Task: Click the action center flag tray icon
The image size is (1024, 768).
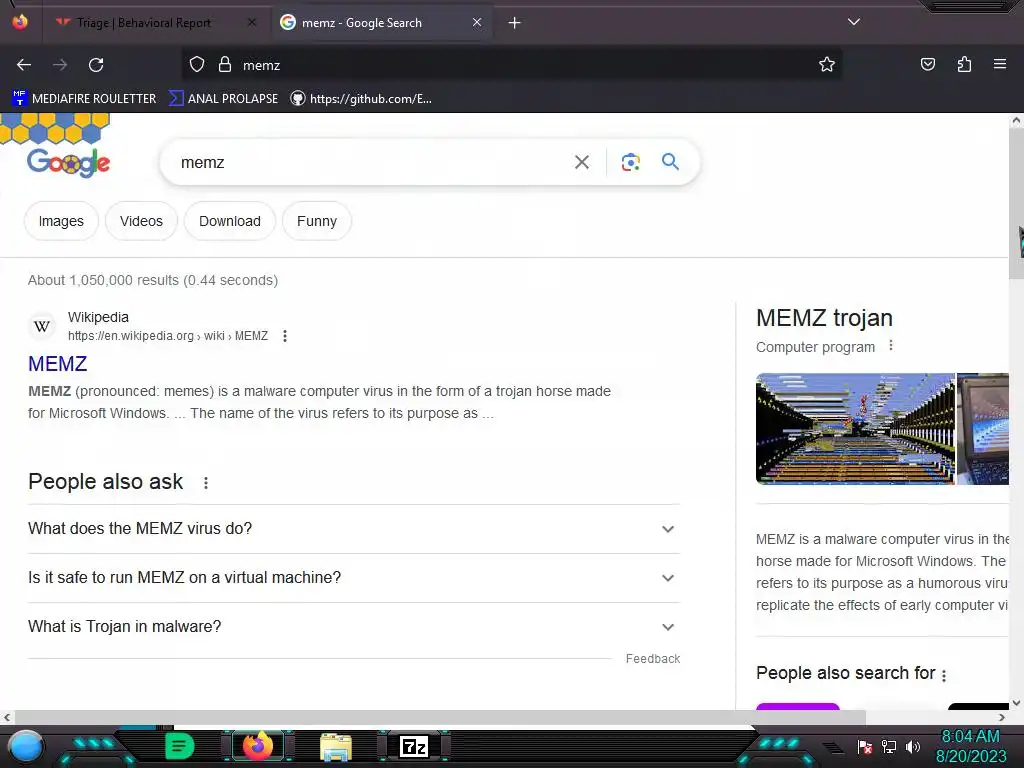Action: coord(865,746)
